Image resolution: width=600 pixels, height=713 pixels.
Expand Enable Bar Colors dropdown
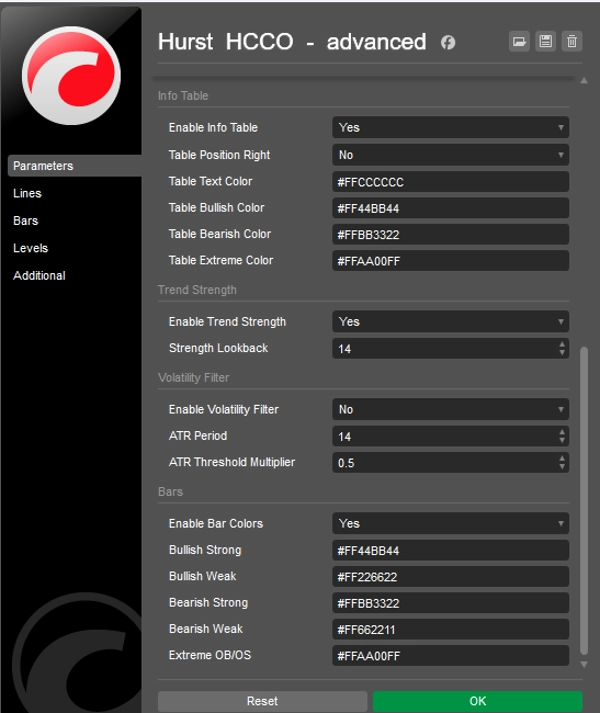click(450, 524)
